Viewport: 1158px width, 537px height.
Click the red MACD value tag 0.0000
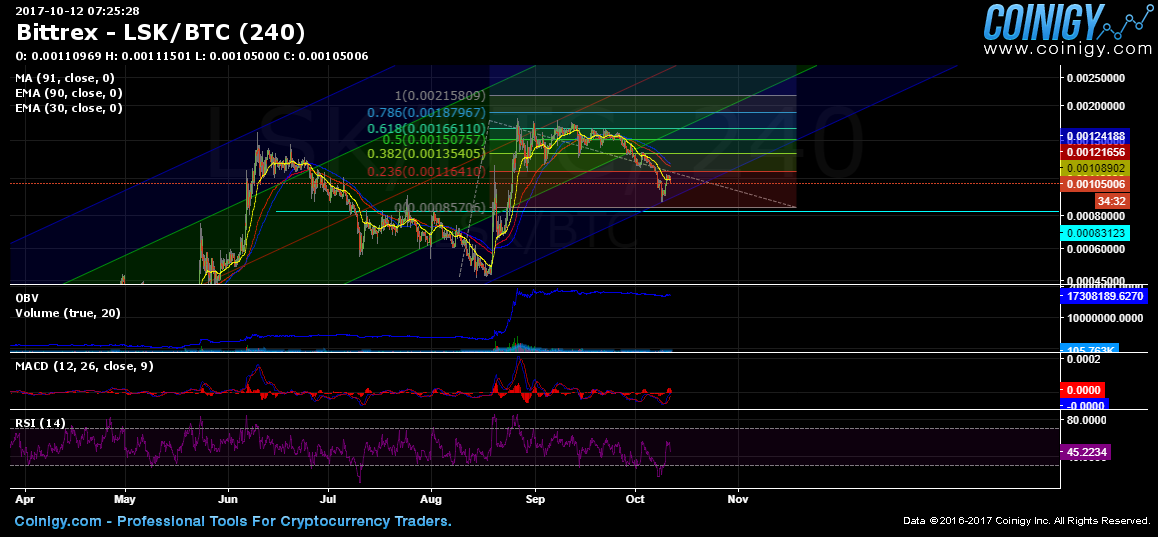[1083, 390]
